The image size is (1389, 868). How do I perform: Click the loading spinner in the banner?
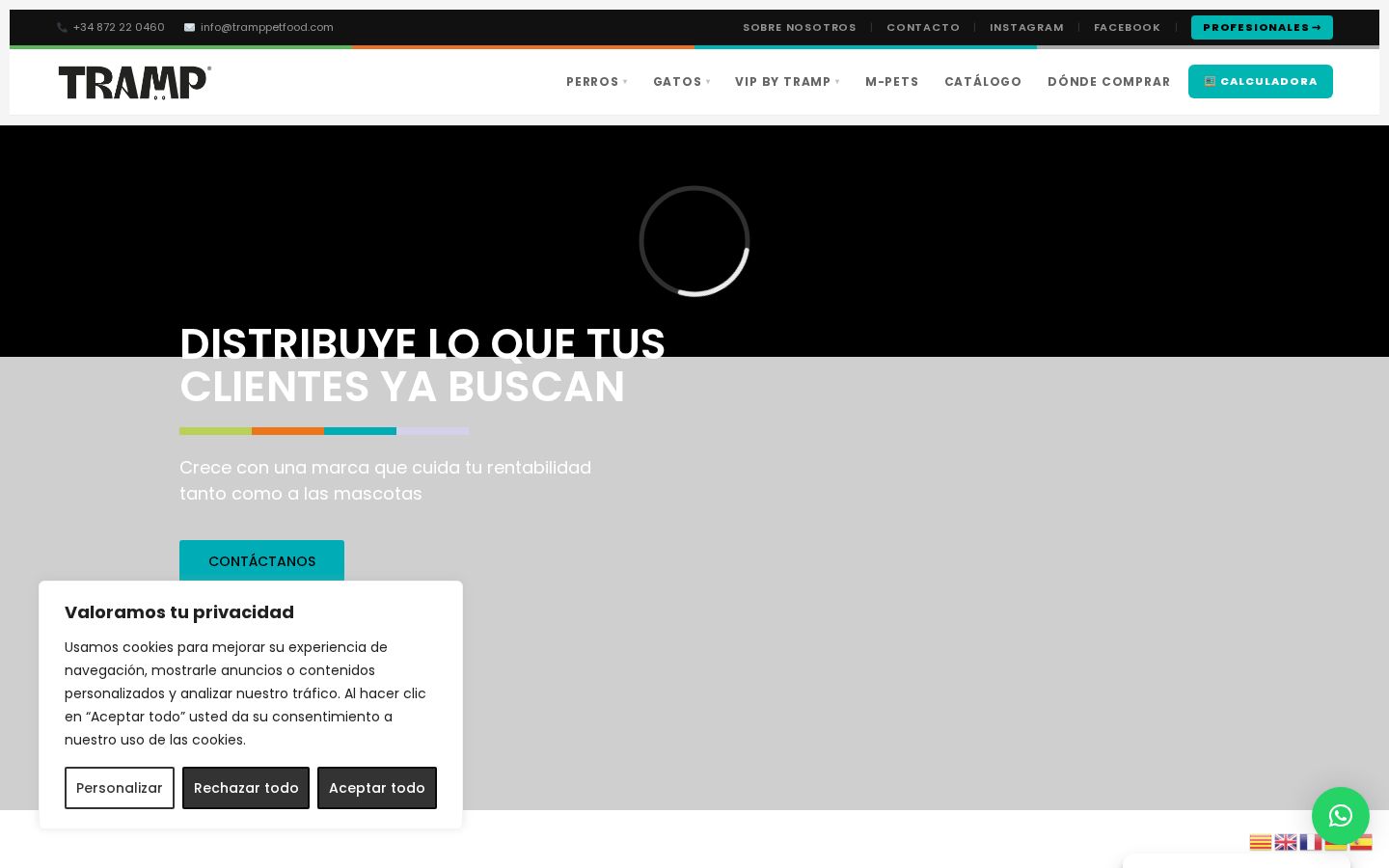[x=694, y=241]
